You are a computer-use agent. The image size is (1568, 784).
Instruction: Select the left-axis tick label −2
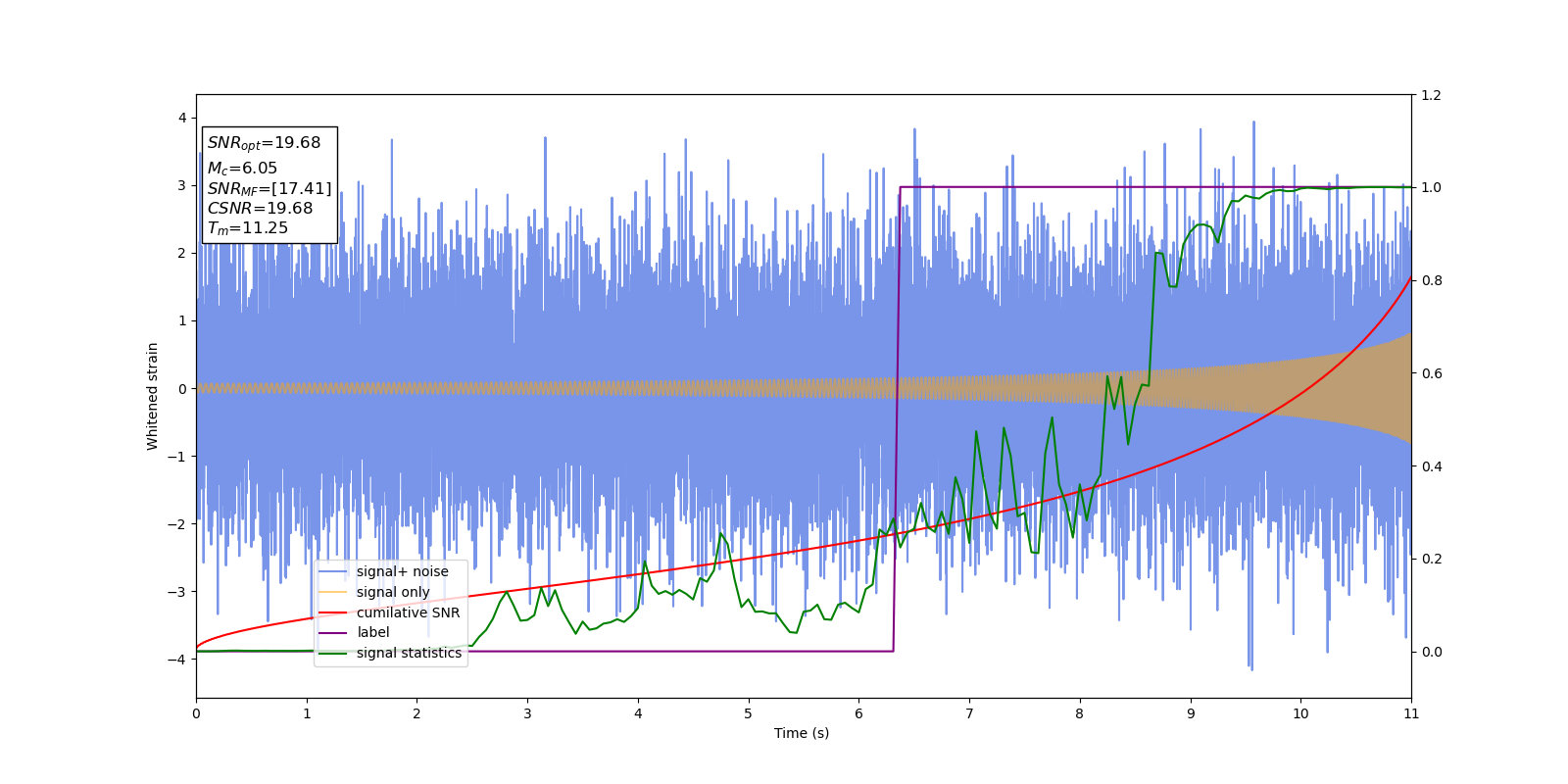176,524
